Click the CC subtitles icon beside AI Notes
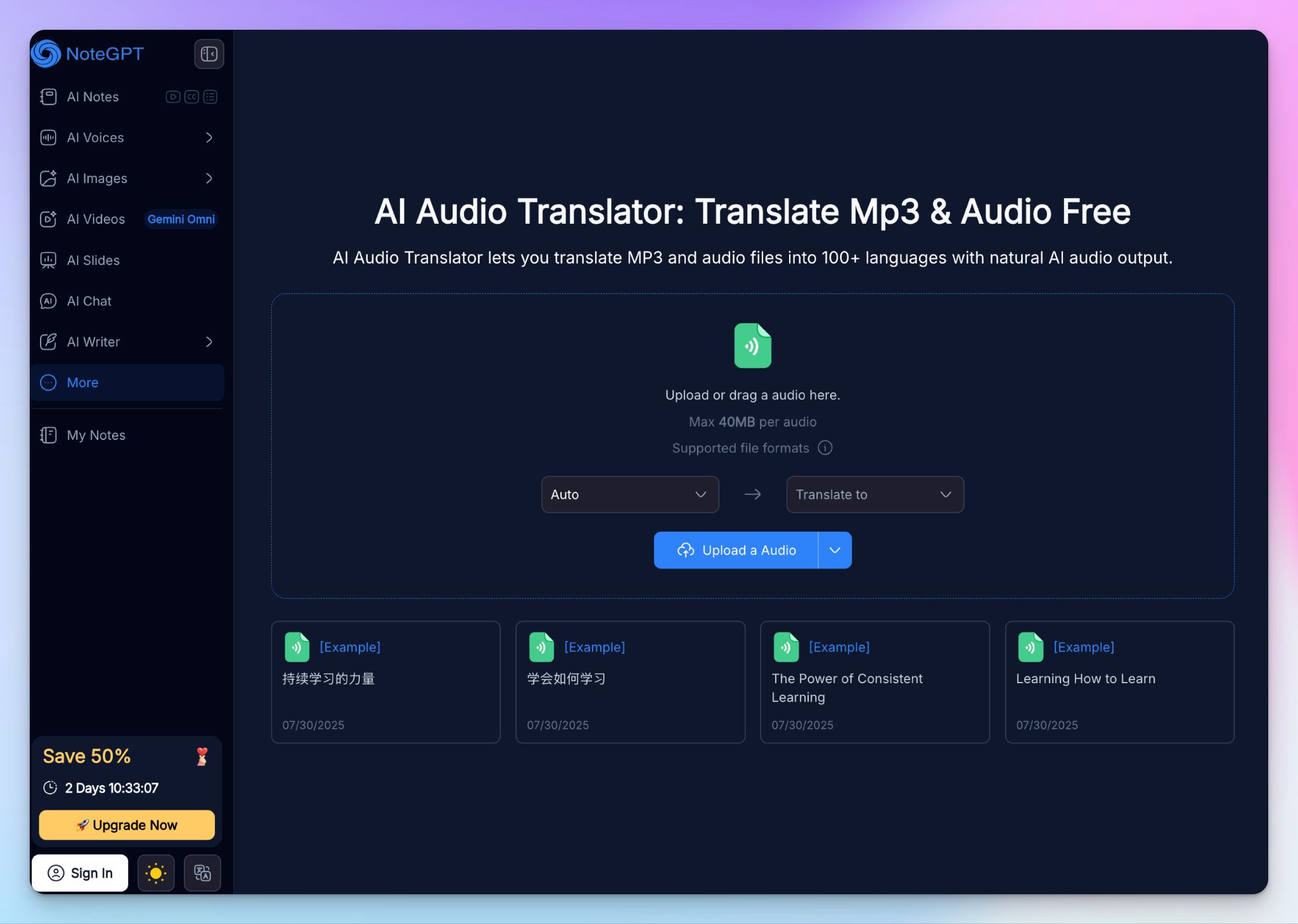Screen dimensions: 1298x924 click(191, 97)
